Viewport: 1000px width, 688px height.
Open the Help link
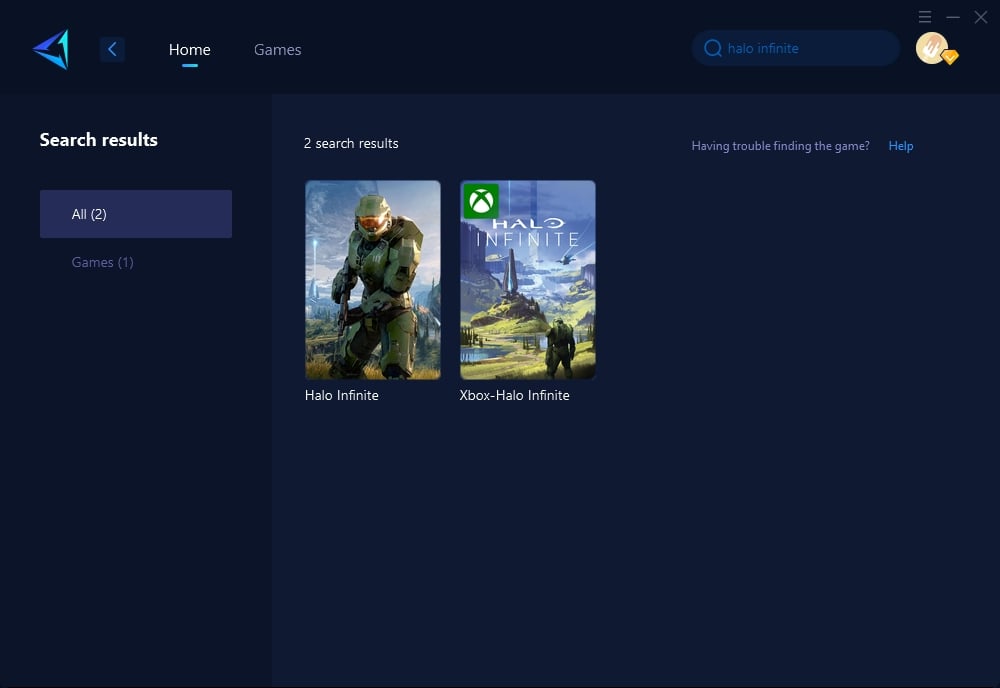coord(901,146)
